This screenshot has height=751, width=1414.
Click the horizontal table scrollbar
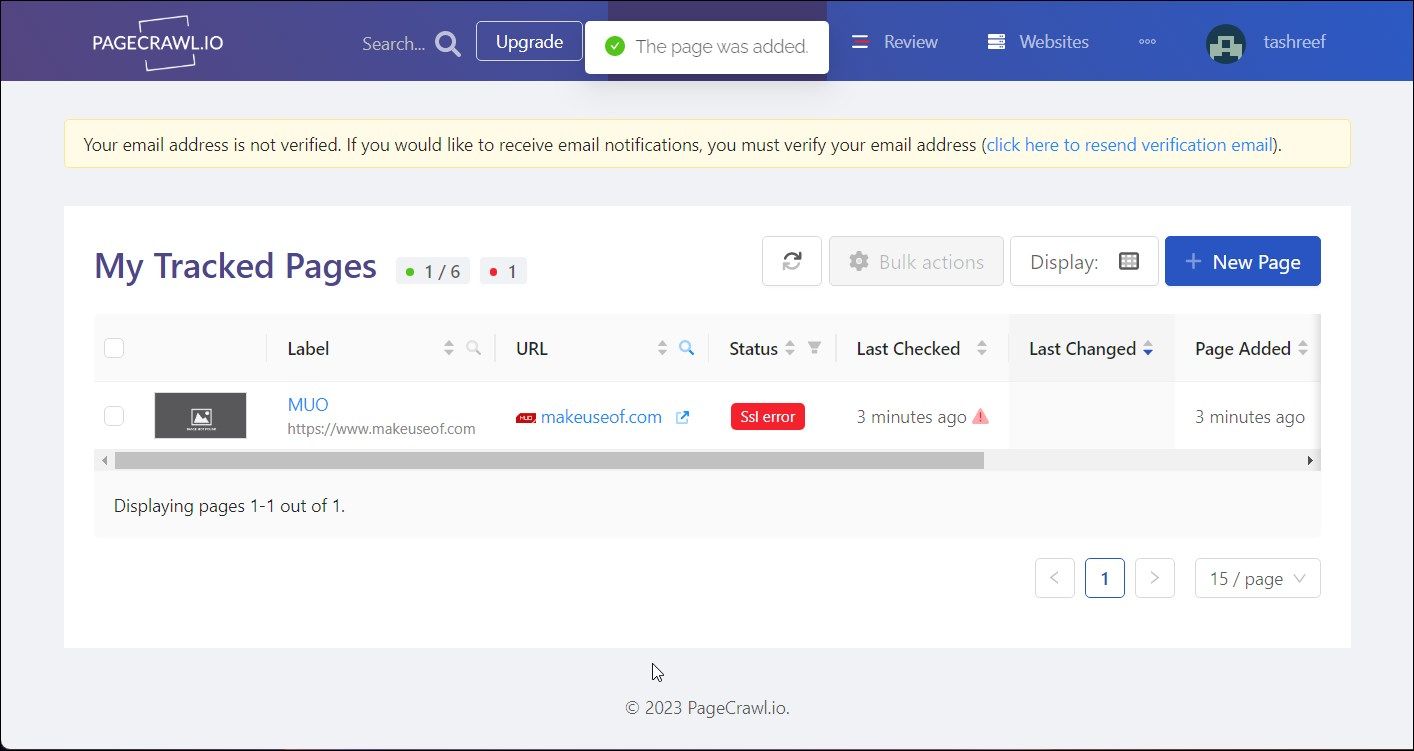click(549, 460)
